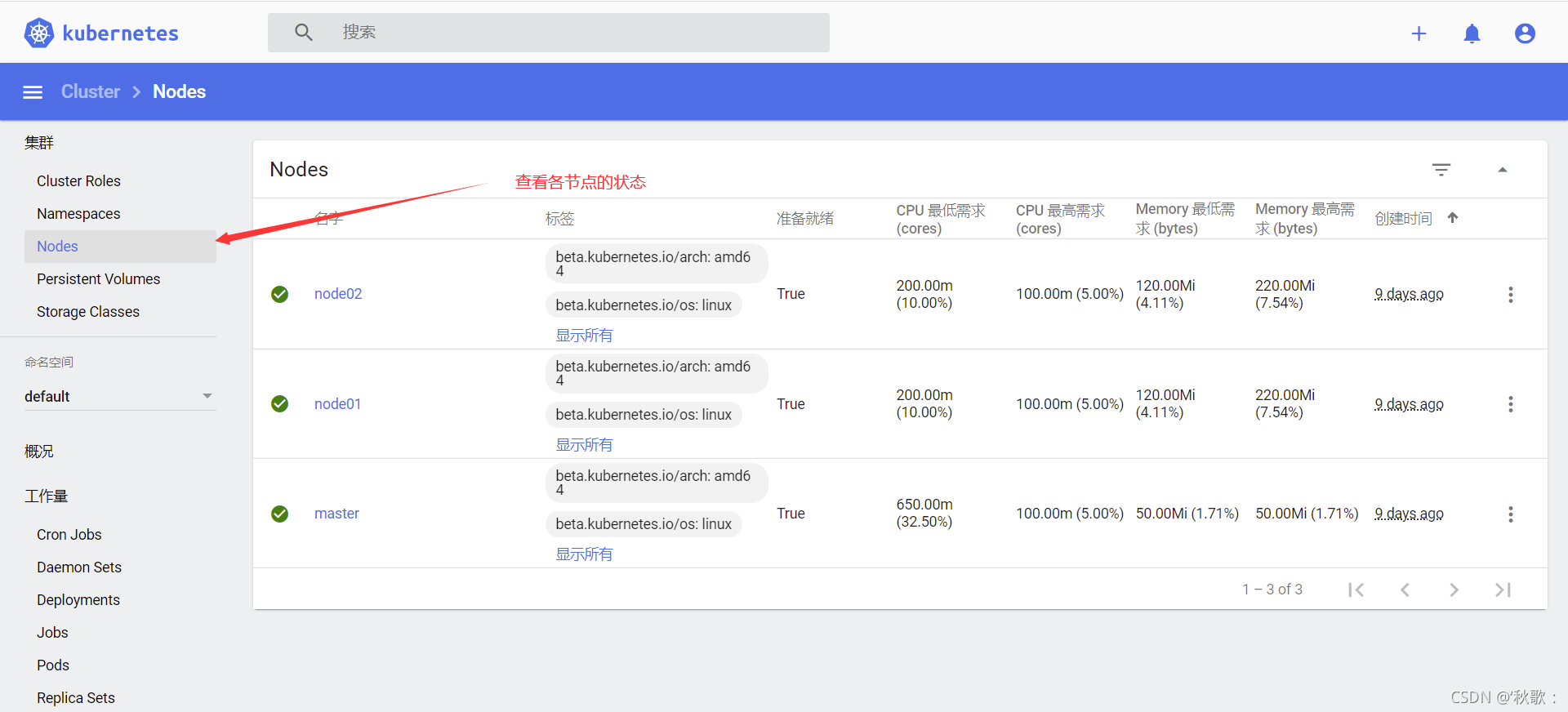This screenshot has height=712, width=1568.
Task: Go to last page pagination icon
Action: pyautogui.click(x=1503, y=590)
